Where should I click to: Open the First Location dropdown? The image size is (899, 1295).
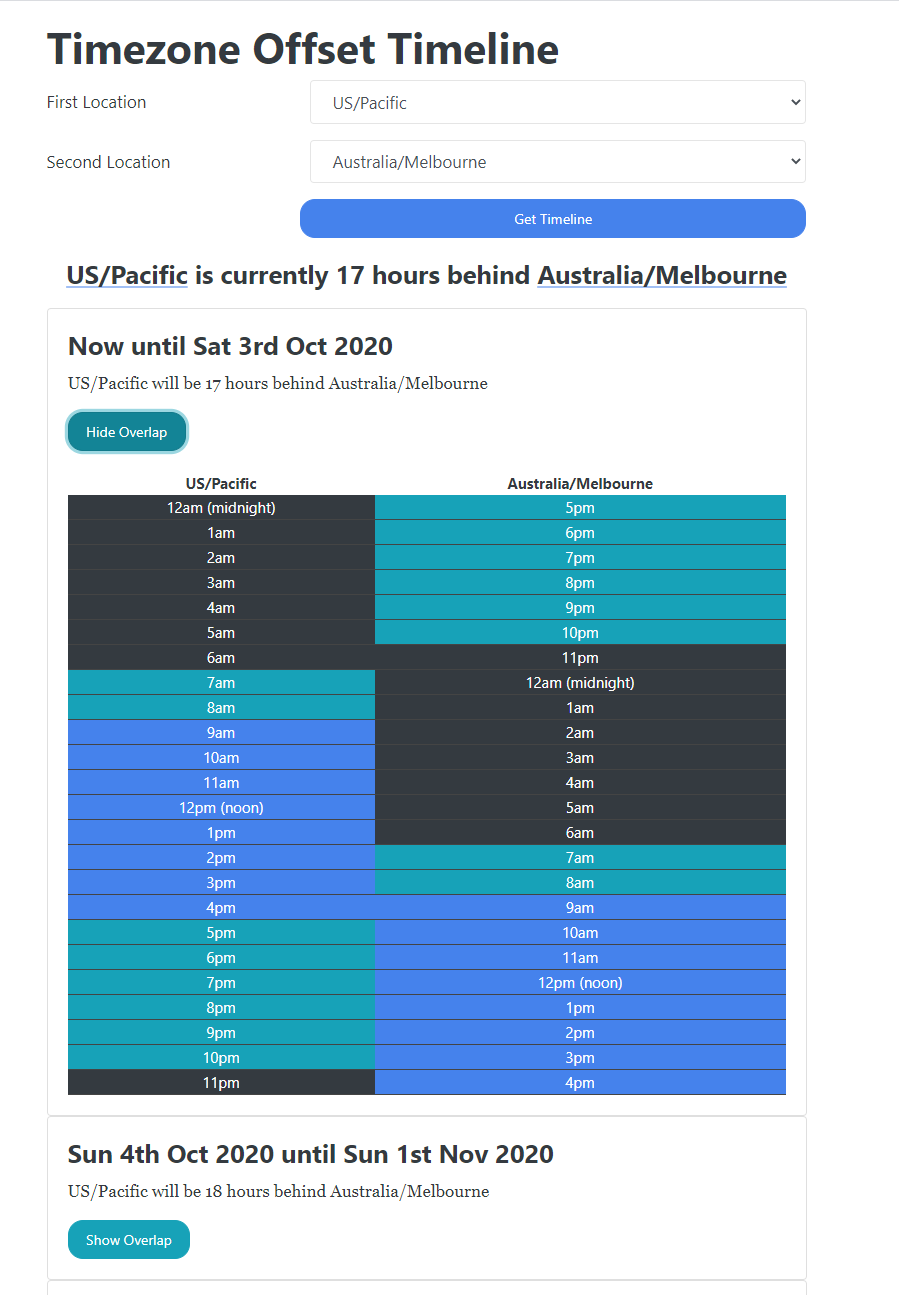click(557, 102)
